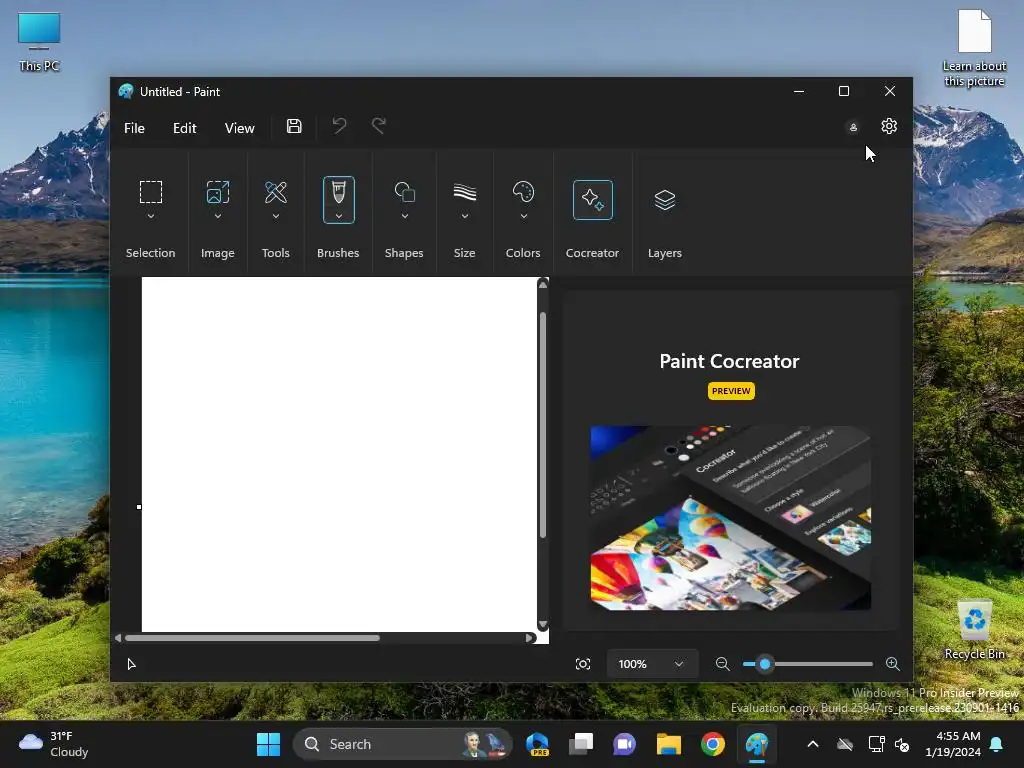The height and width of the screenshot is (768, 1024).
Task: Expand the Tools options chevron
Action: point(276,216)
